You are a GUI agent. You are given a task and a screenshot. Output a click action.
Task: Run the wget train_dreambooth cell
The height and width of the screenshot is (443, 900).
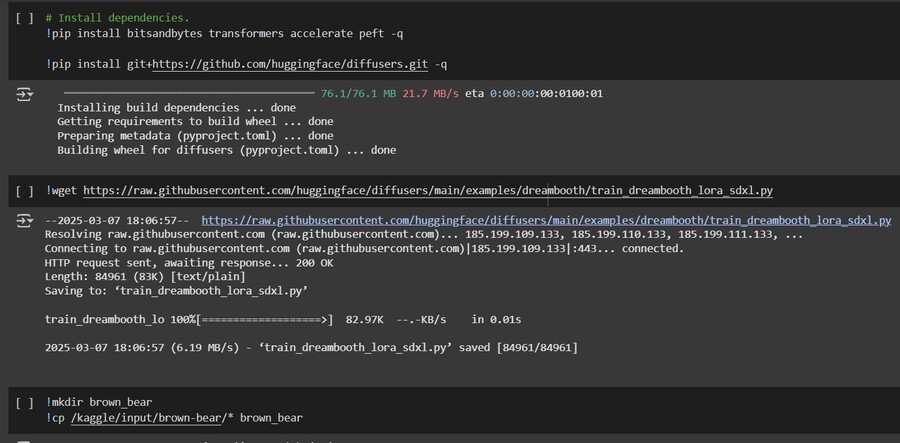pos(24,191)
